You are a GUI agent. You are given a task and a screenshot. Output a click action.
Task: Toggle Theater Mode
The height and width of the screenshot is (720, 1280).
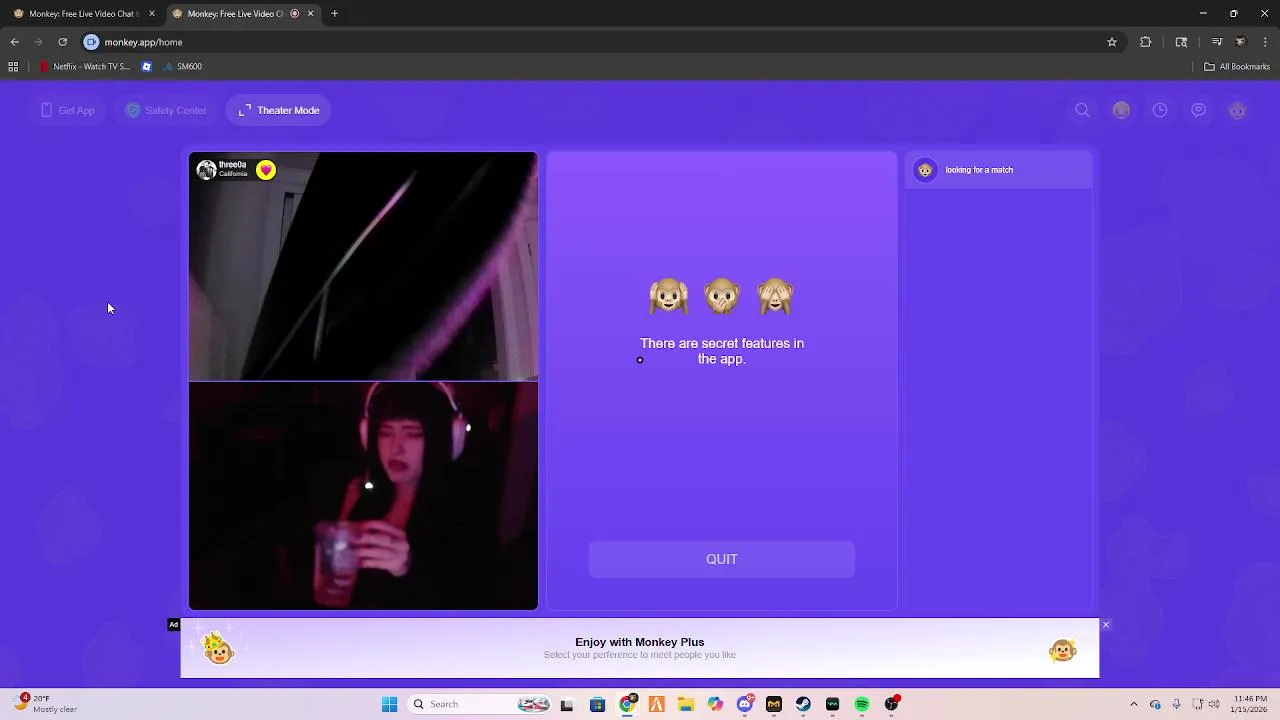(279, 110)
